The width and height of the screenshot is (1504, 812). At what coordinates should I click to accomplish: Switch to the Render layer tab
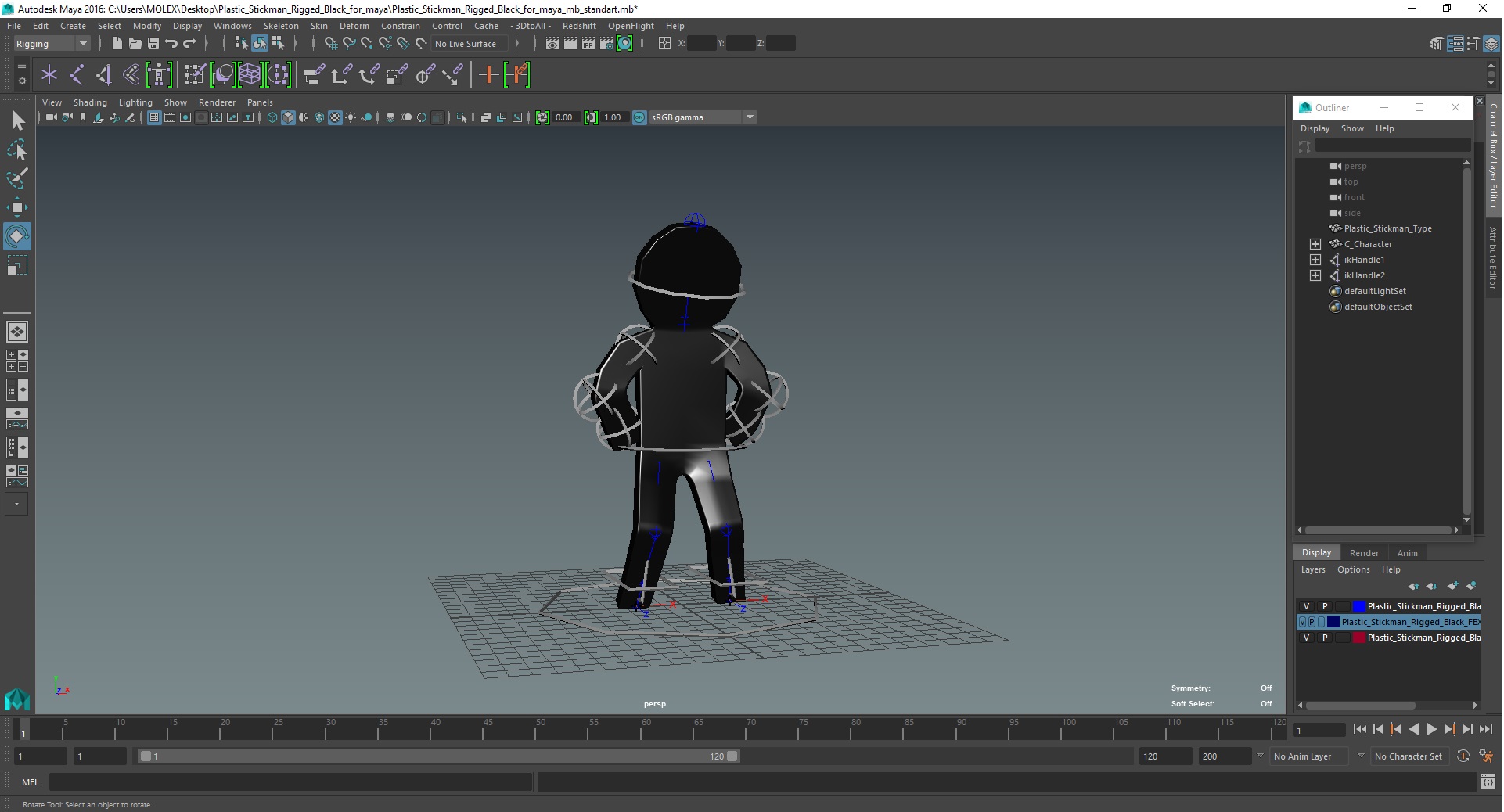click(x=1364, y=553)
